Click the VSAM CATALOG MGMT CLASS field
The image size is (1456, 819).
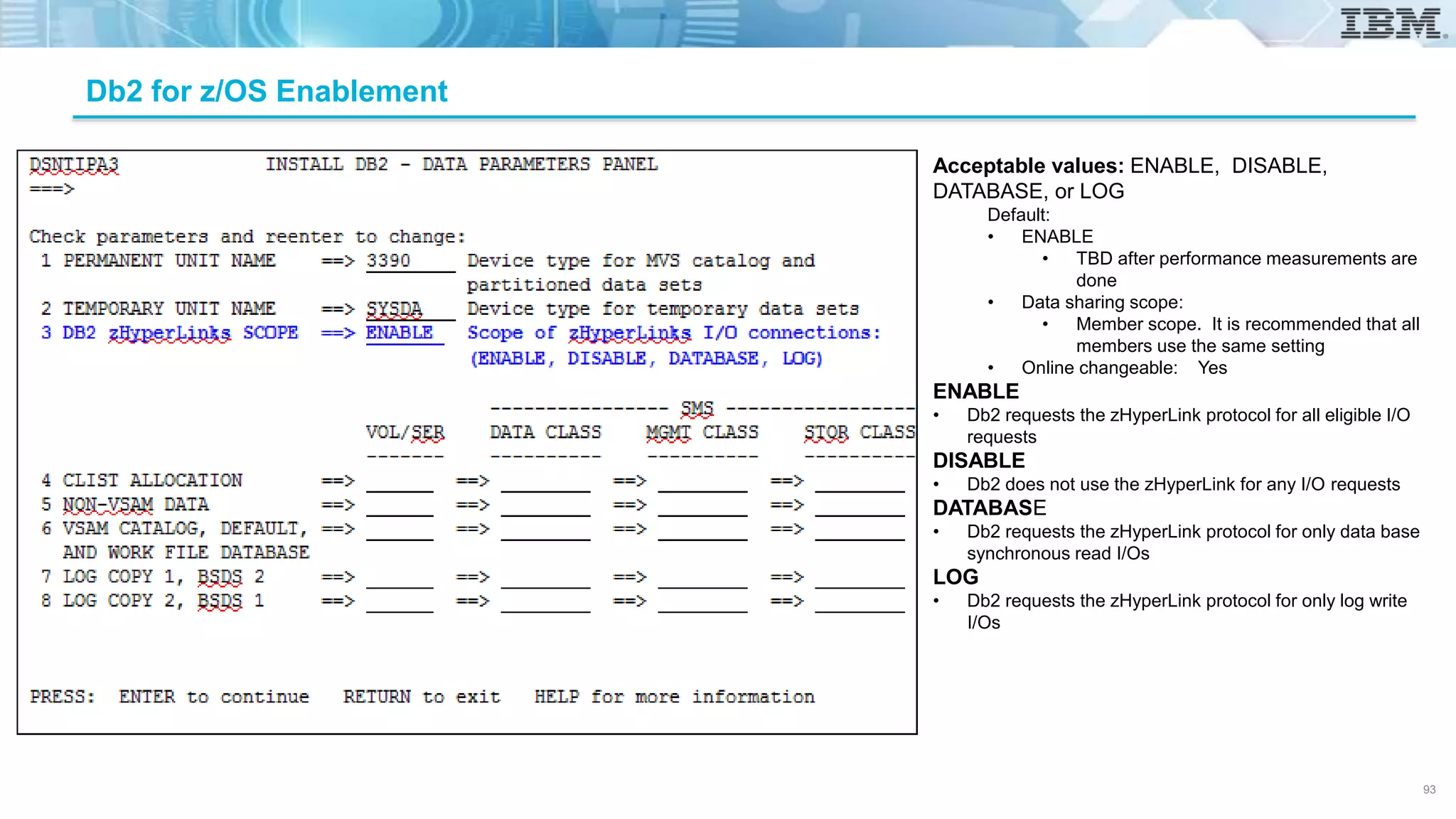pyautogui.click(x=702, y=530)
